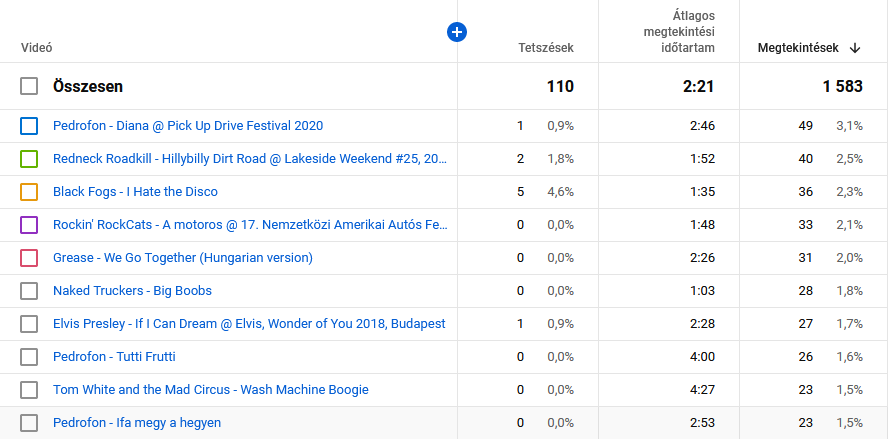Click the Videó column header
The width and height of the screenshot is (888, 439).
click(36, 47)
